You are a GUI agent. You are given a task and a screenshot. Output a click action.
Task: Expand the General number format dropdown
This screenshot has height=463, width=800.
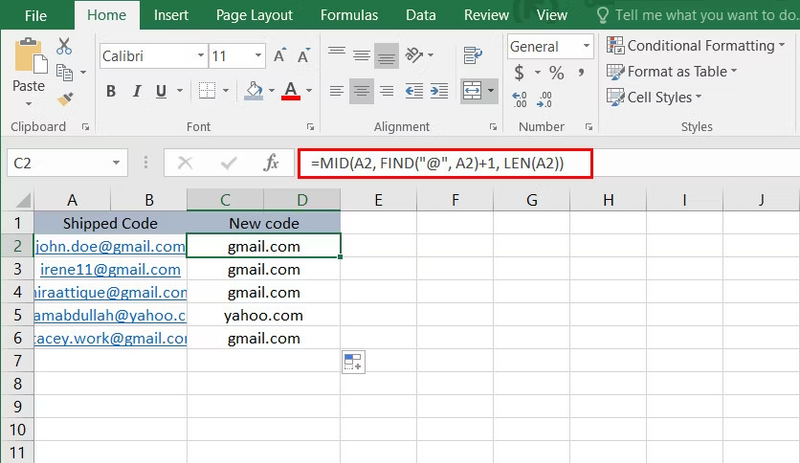[x=550, y=46]
